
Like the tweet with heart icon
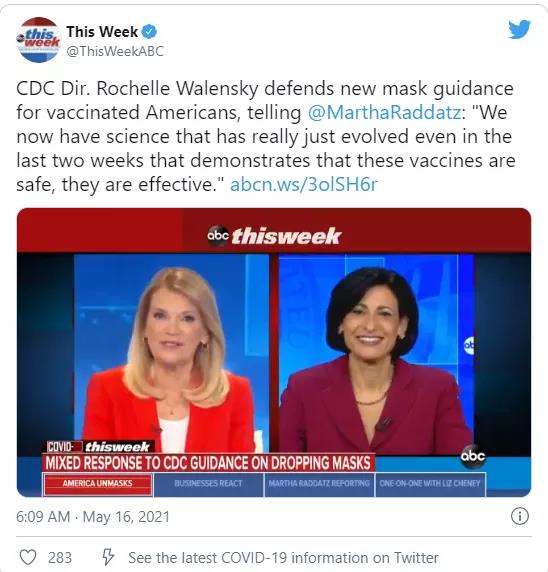[x=28, y=557]
